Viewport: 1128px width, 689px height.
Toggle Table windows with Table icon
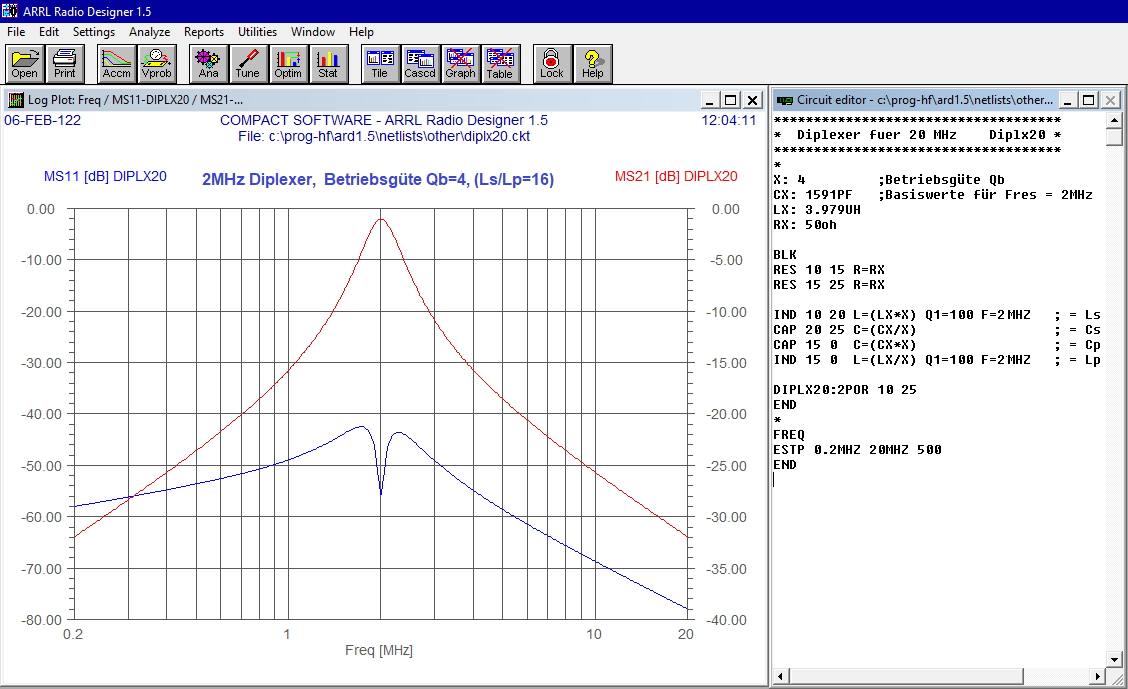point(499,63)
